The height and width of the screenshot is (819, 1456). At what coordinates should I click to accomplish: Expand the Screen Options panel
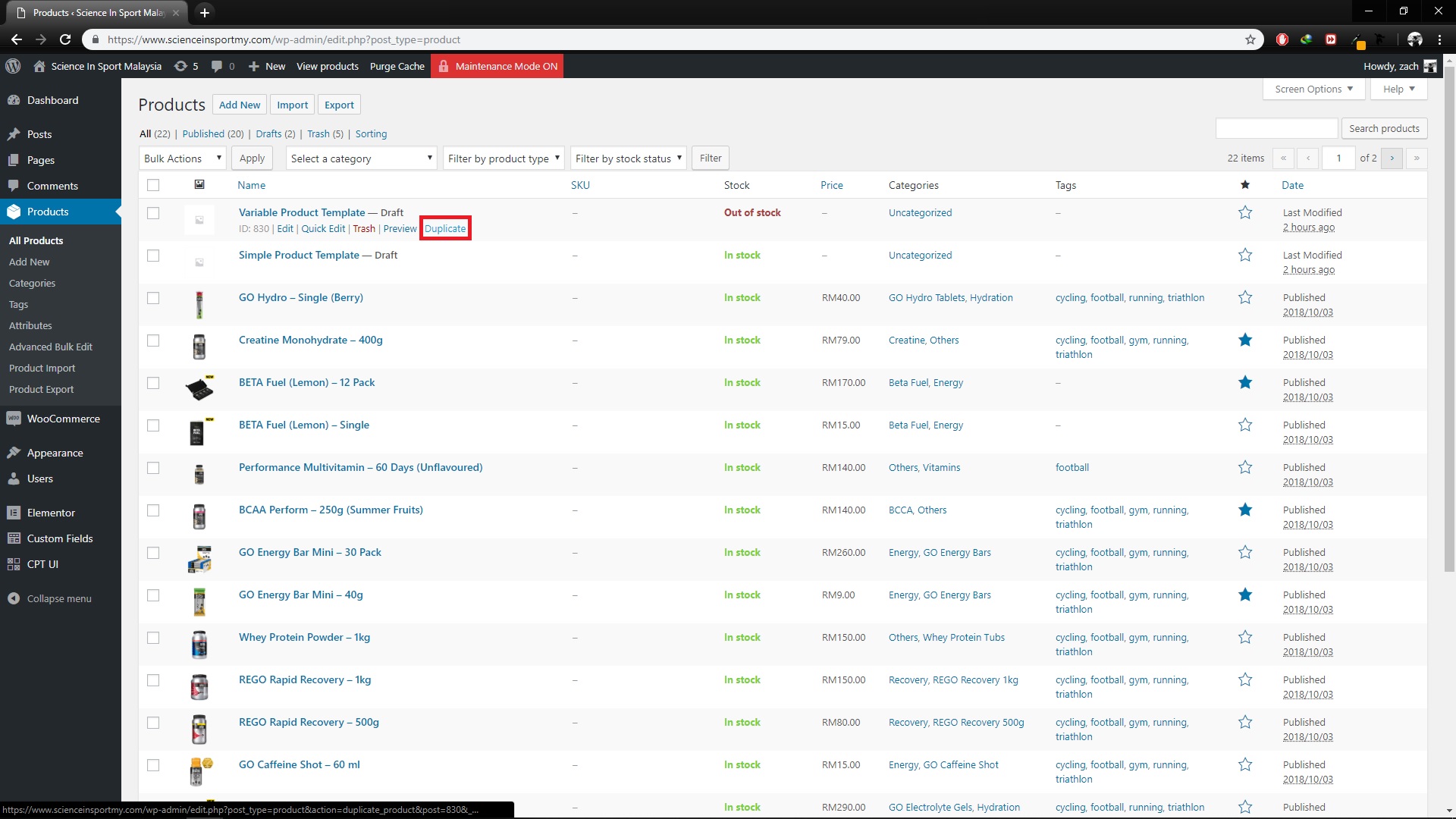coord(1314,89)
